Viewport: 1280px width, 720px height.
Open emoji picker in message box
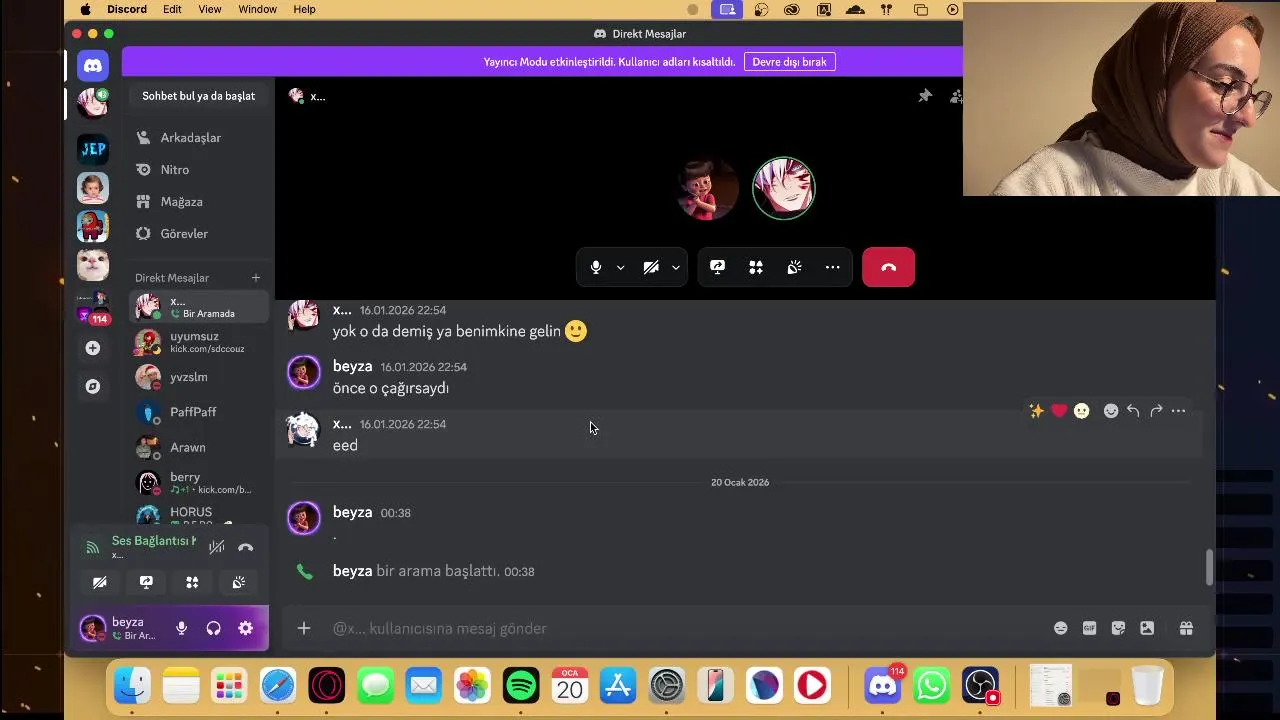1061,628
